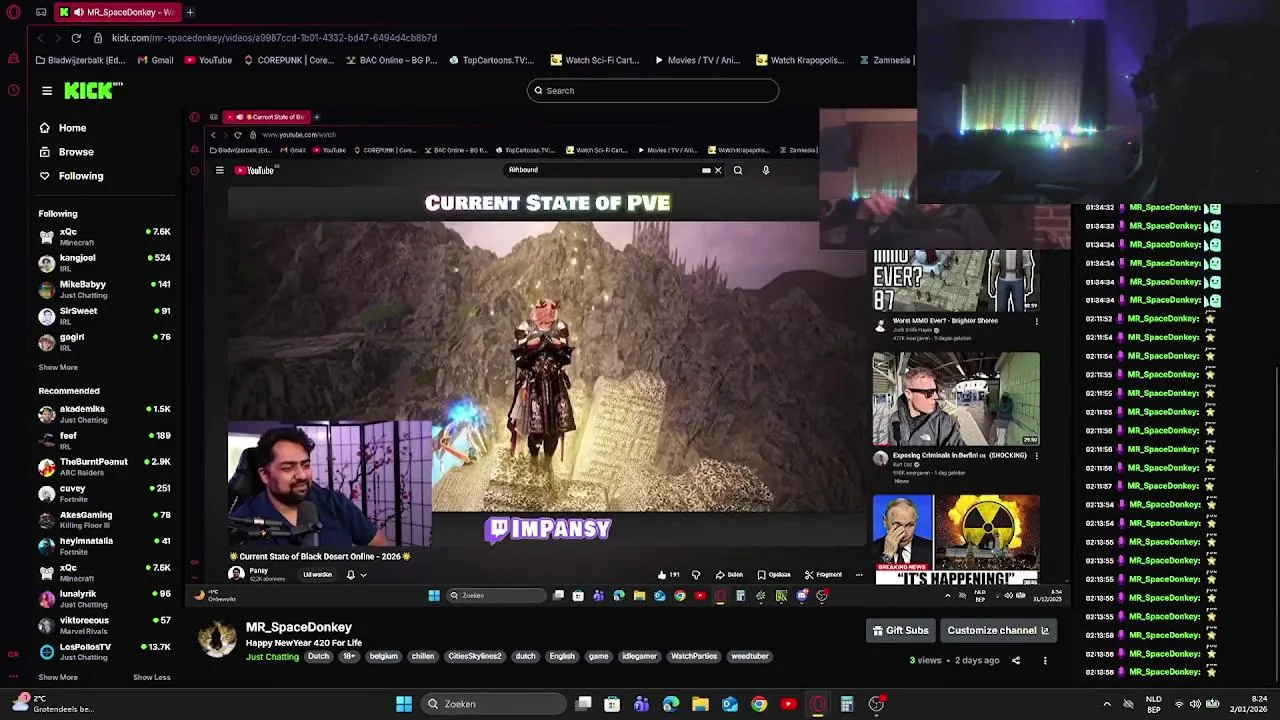Open Task View from the taskbar

pyautogui.click(x=583, y=704)
